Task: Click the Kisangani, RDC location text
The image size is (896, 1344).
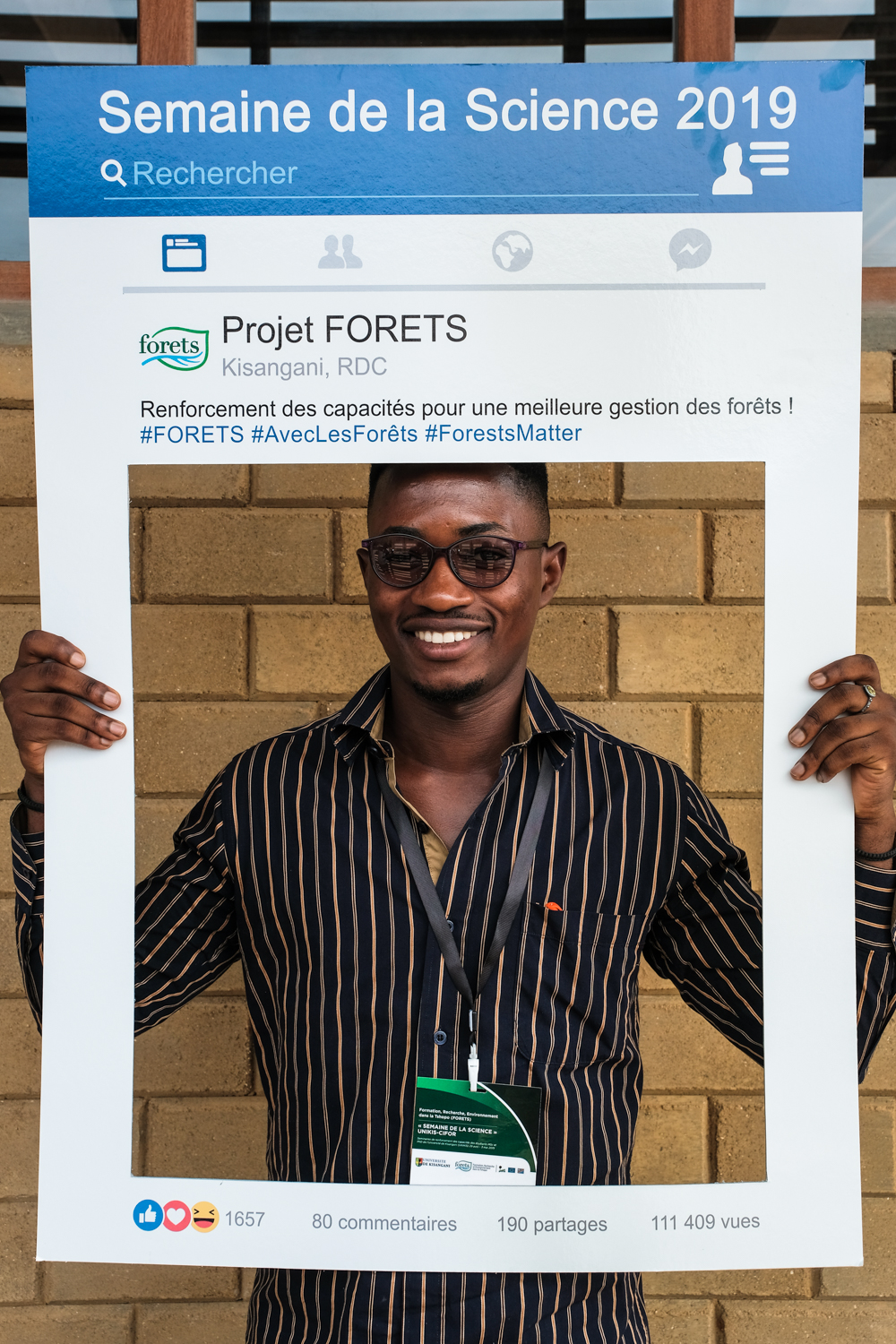Action: [305, 367]
